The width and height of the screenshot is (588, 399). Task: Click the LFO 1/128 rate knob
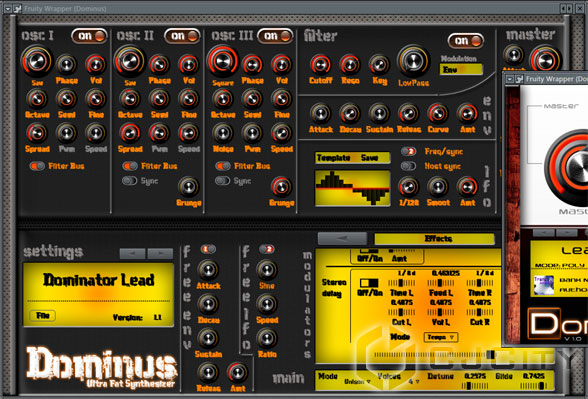(x=408, y=187)
